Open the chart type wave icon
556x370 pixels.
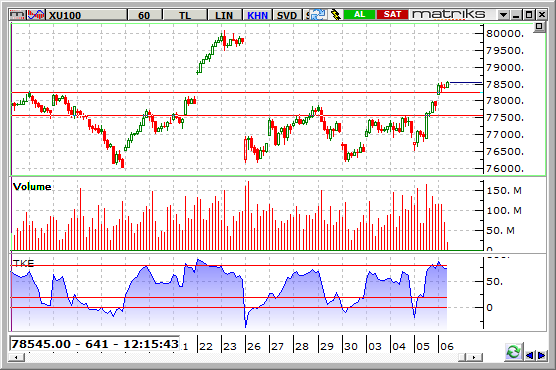[36, 15]
